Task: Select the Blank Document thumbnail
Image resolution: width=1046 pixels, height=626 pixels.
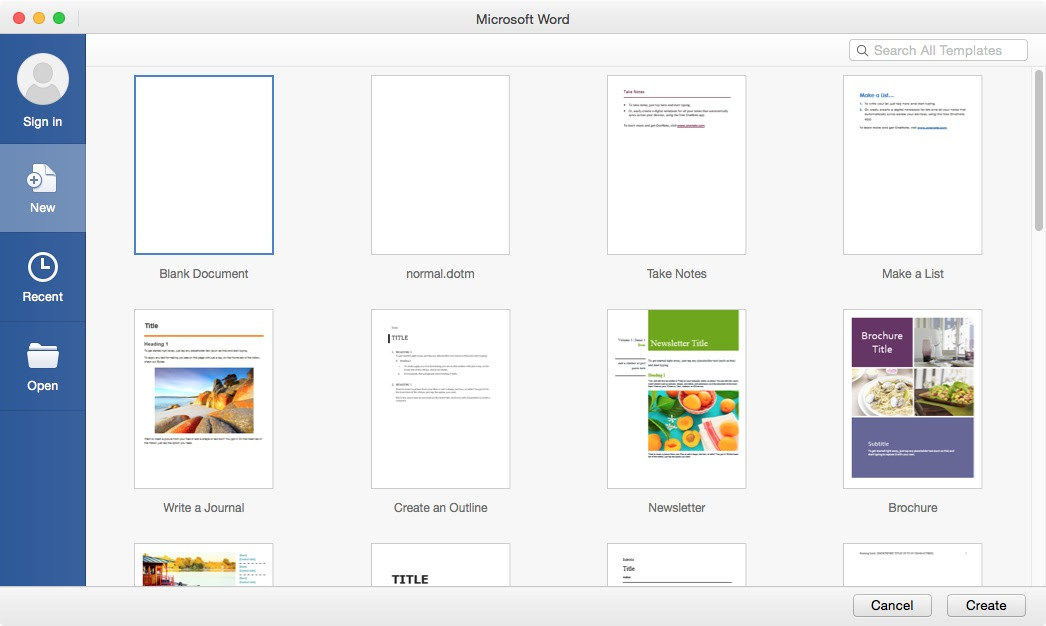Action: tap(203, 165)
